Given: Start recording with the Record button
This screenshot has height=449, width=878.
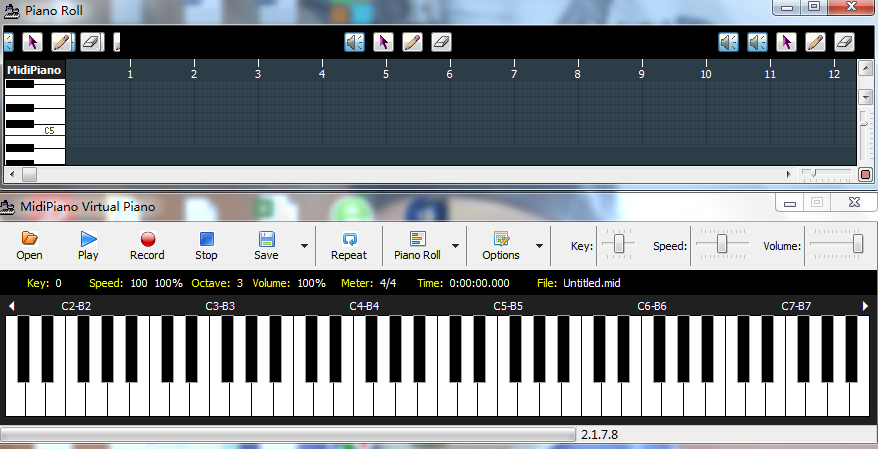Looking at the screenshot, I should coord(147,246).
